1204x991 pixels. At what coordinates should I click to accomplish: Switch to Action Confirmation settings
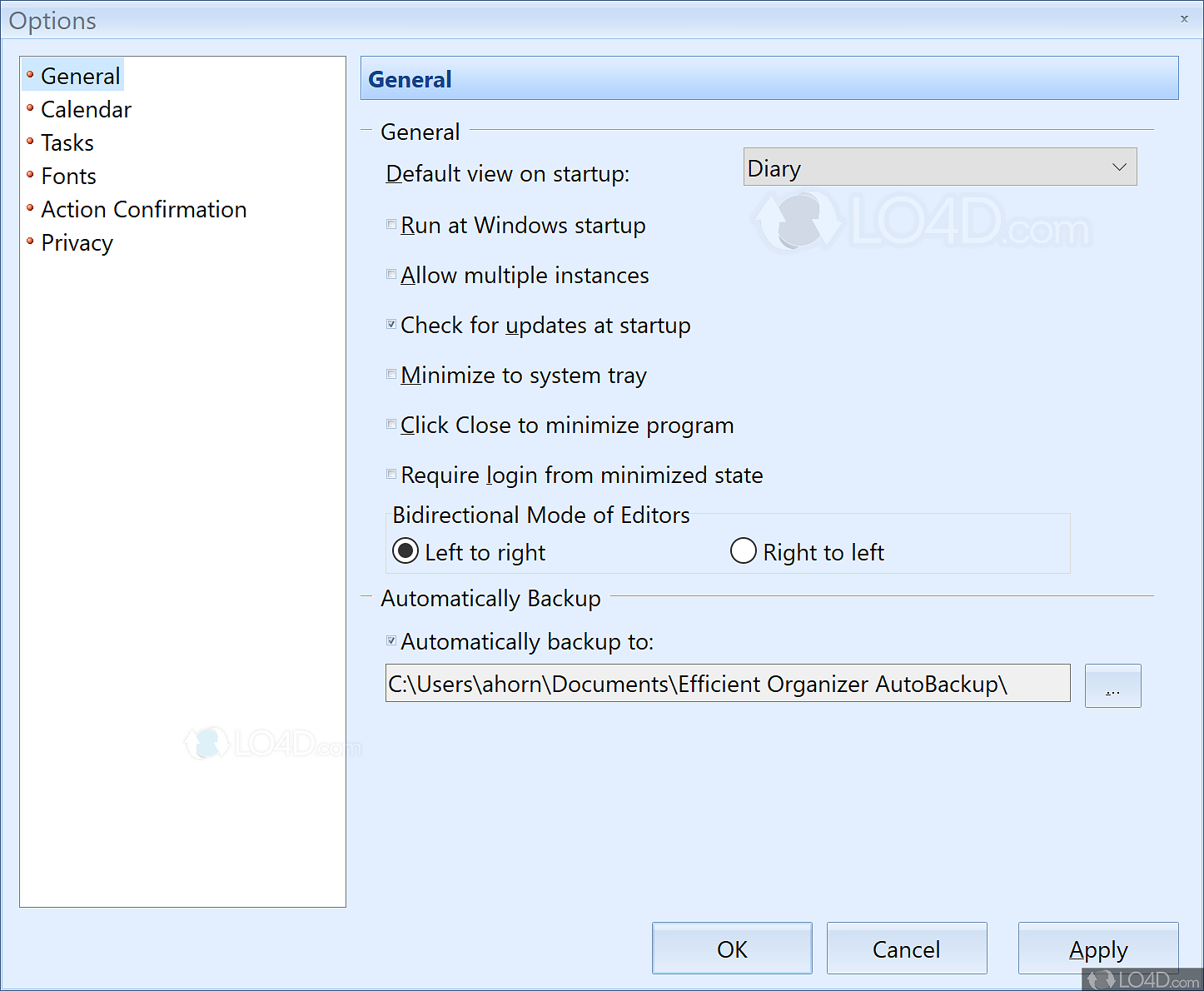tap(143, 209)
